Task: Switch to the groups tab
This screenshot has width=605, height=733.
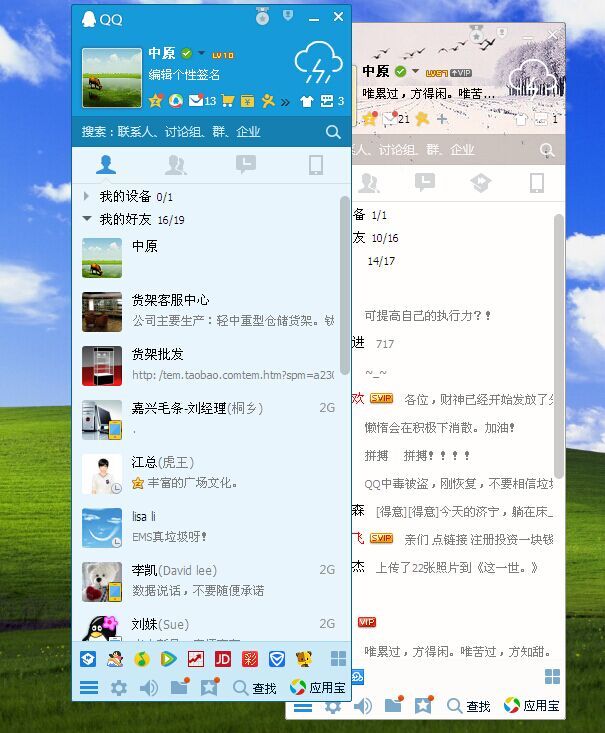Action: click(x=176, y=165)
